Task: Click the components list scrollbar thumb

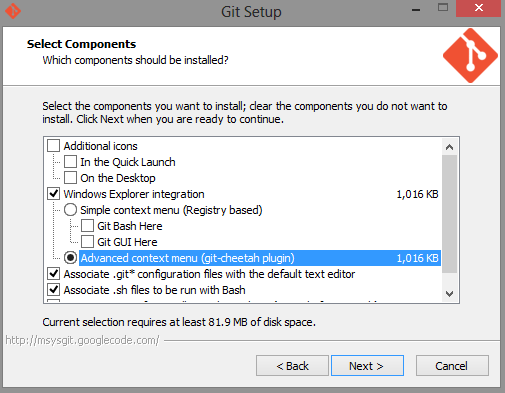Action: tap(449, 214)
